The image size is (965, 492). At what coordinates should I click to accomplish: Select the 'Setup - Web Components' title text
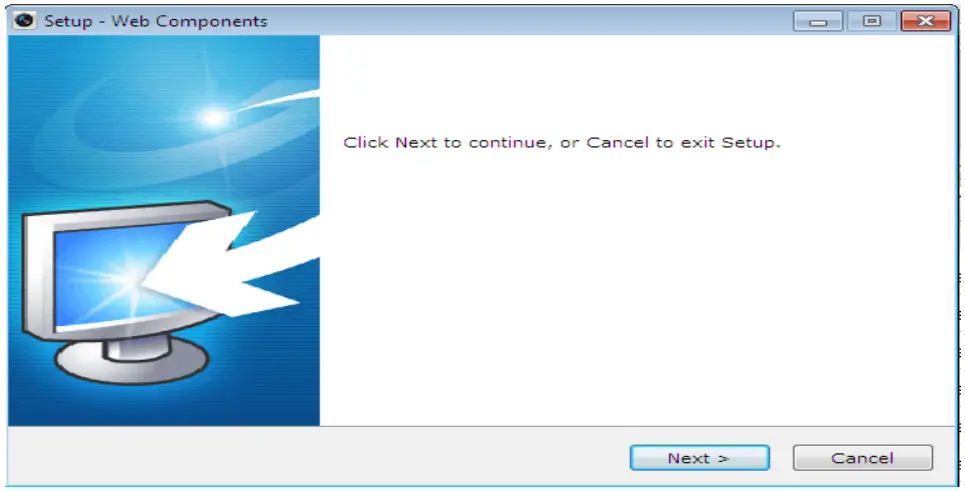(x=156, y=21)
